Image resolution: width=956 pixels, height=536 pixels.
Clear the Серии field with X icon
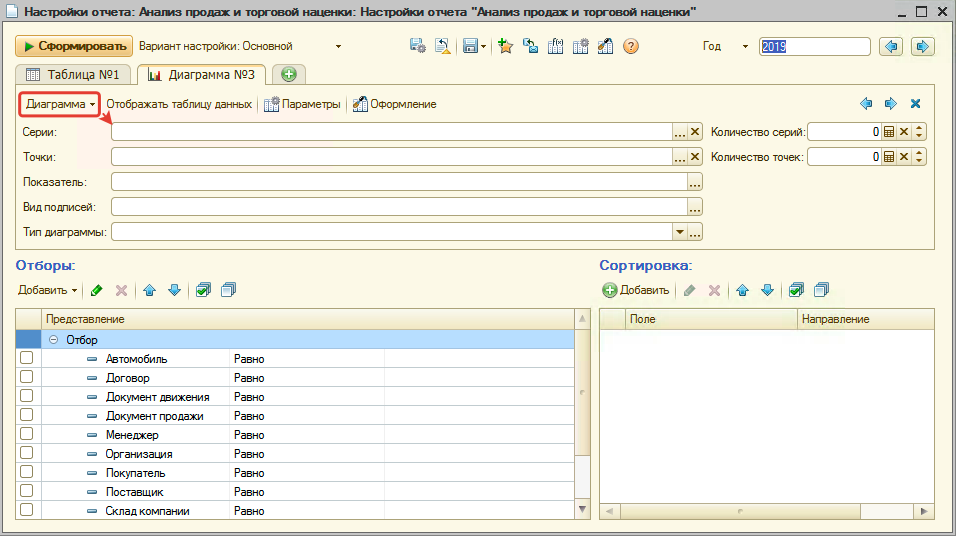click(695, 132)
